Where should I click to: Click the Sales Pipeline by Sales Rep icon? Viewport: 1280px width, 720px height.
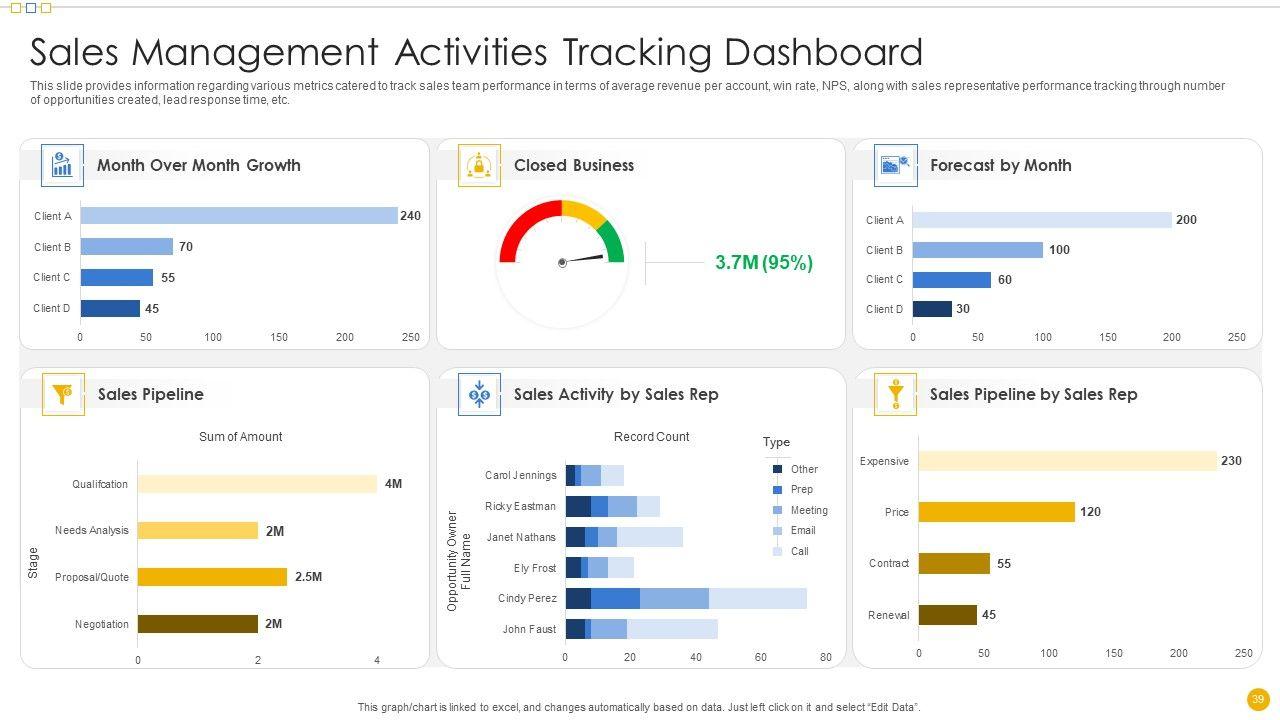point(895,394)
